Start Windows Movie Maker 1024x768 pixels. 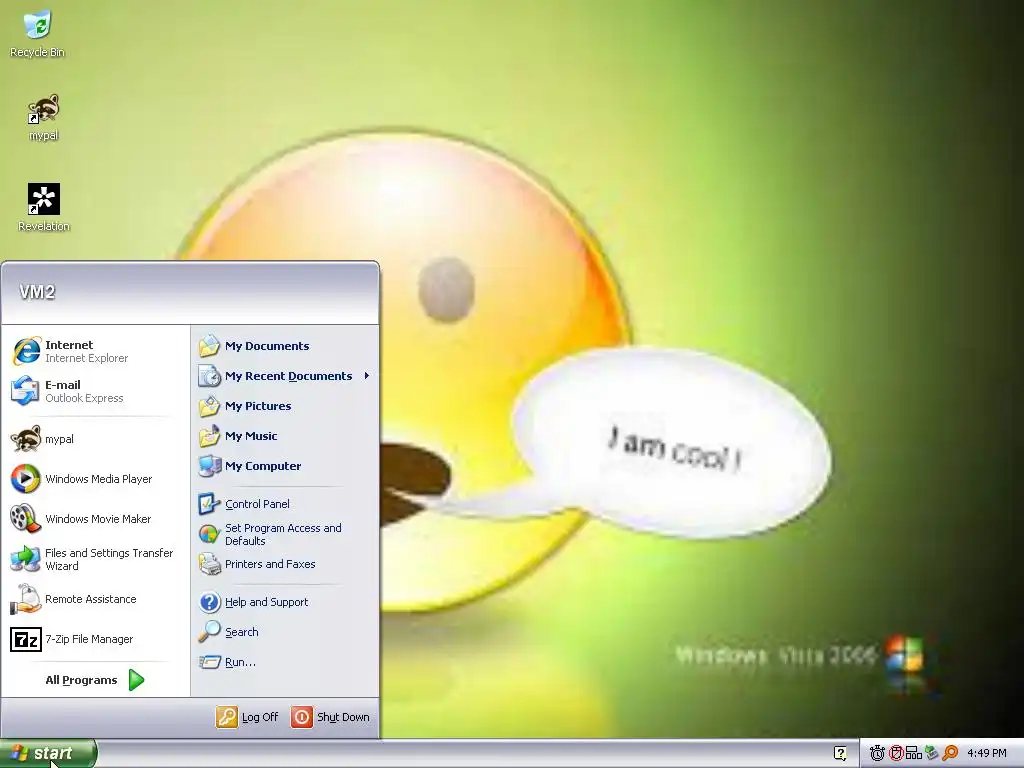[95, 519]
